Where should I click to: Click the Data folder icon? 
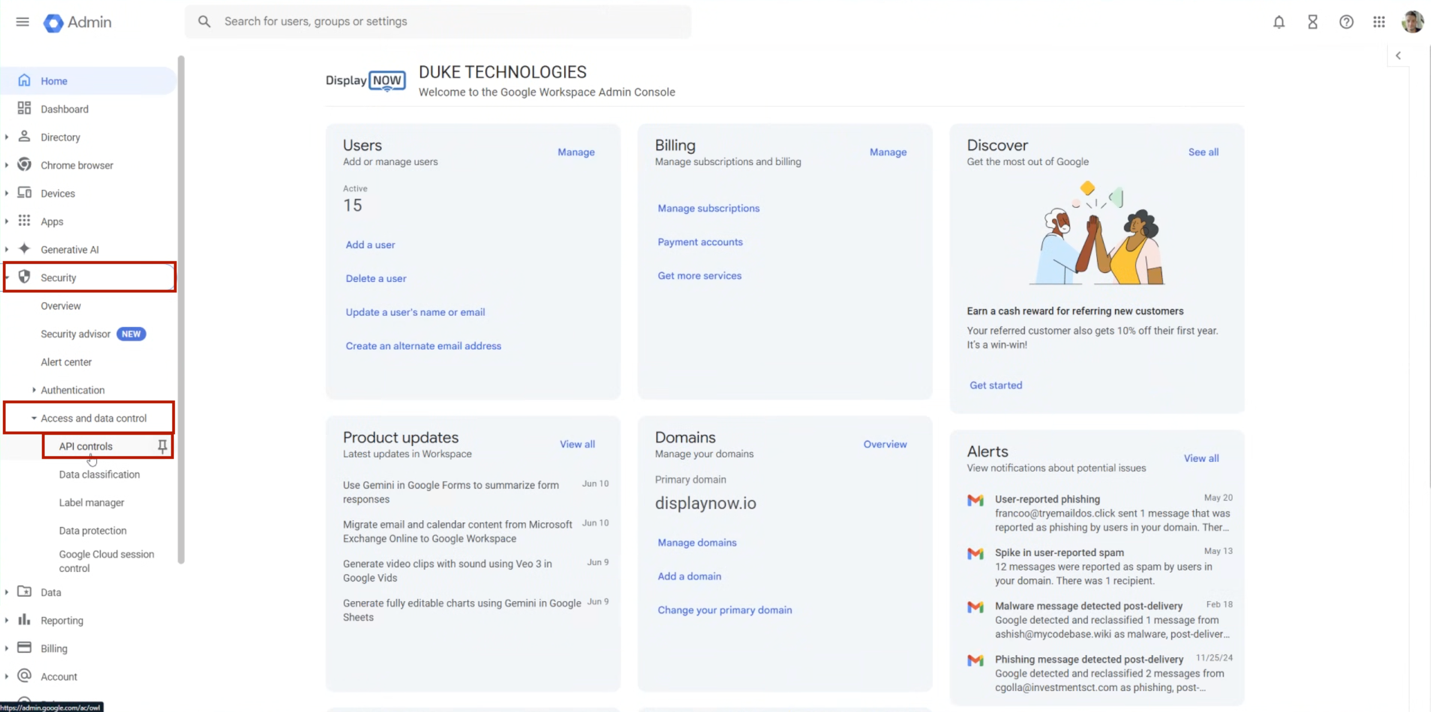coord(24,591)
